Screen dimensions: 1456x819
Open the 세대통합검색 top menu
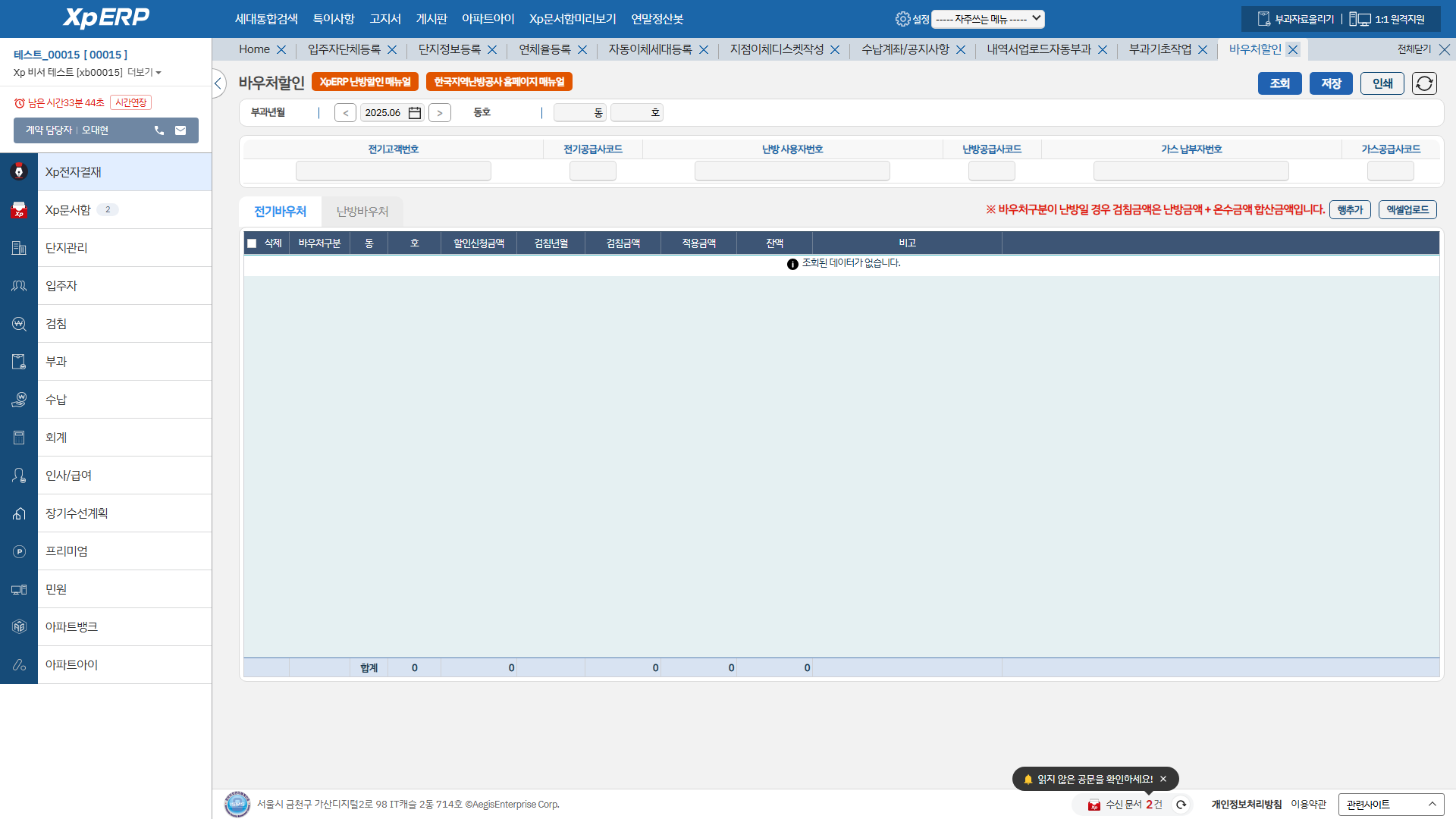(x=266, y=19)
